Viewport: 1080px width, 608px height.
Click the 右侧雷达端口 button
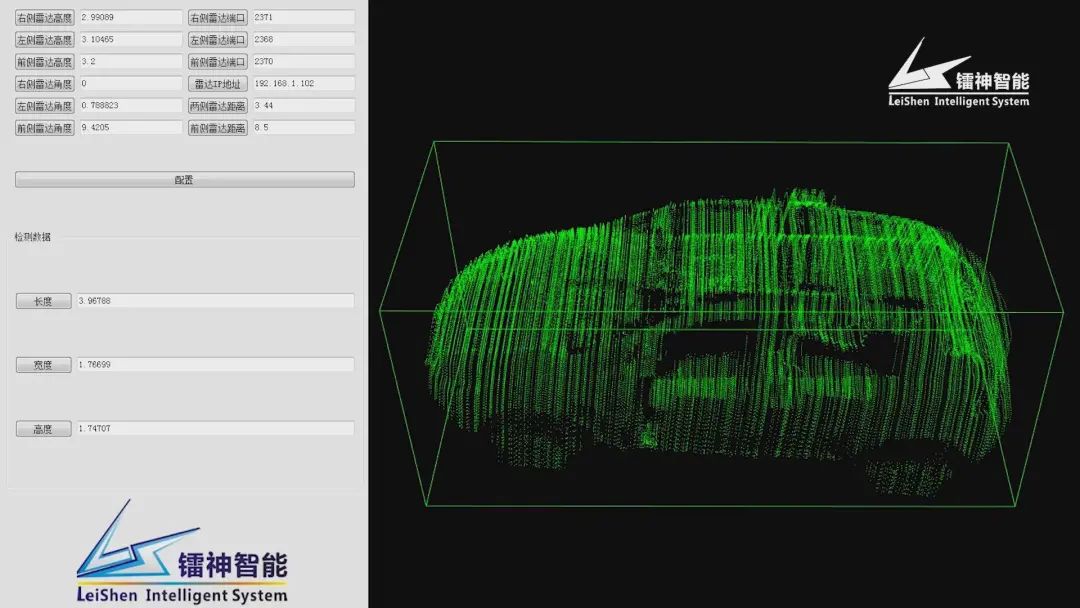(218, 18)
